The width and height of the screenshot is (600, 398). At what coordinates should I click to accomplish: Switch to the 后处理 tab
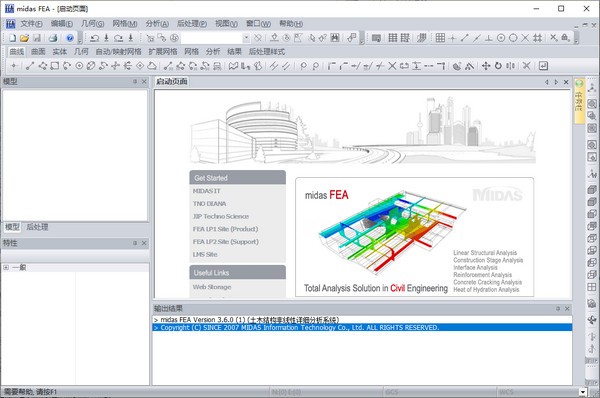coord(37,227)
